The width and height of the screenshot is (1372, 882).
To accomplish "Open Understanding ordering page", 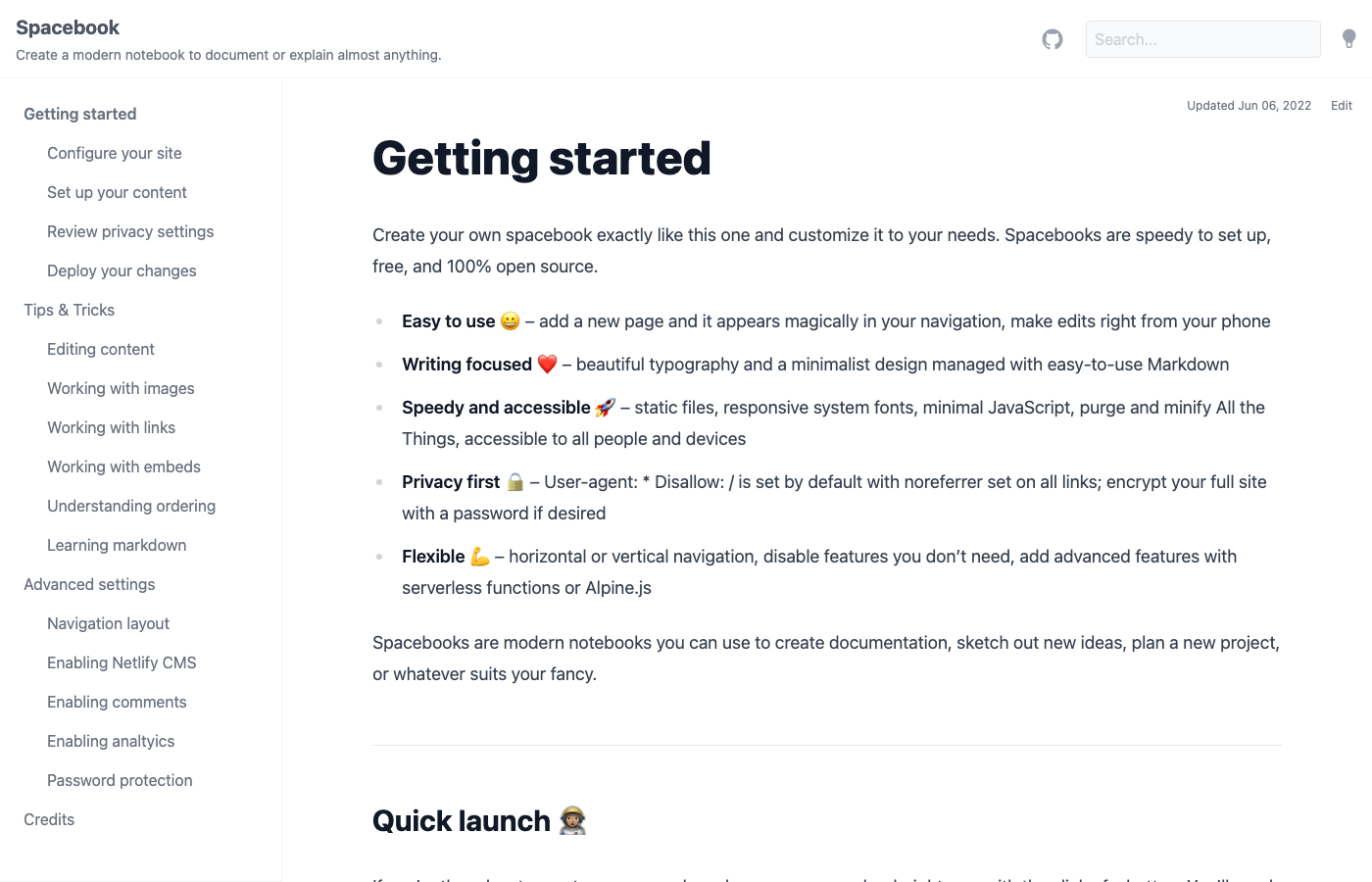I will (x=131, y=506).
